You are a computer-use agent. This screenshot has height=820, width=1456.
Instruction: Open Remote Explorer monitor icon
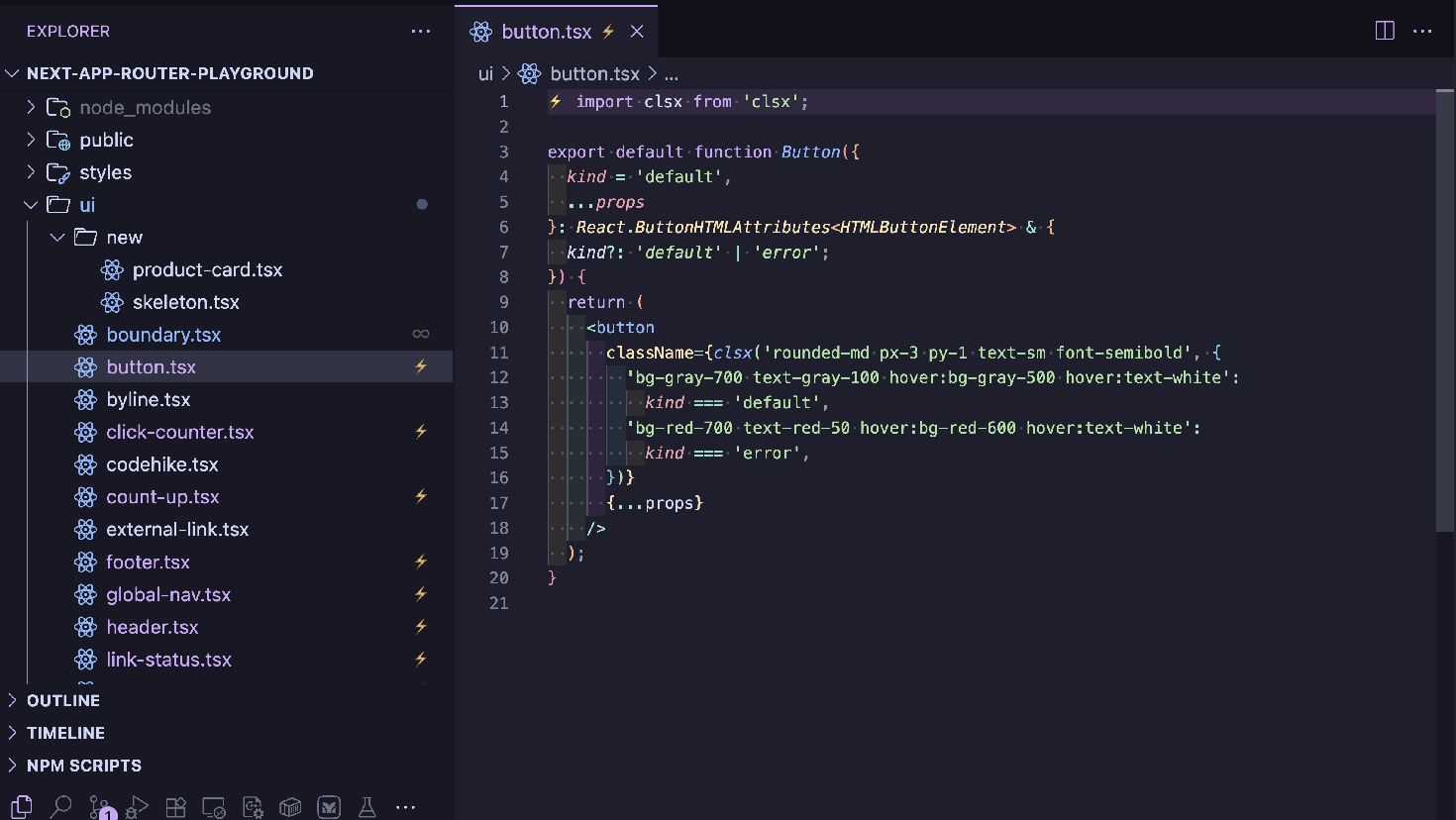214,807
